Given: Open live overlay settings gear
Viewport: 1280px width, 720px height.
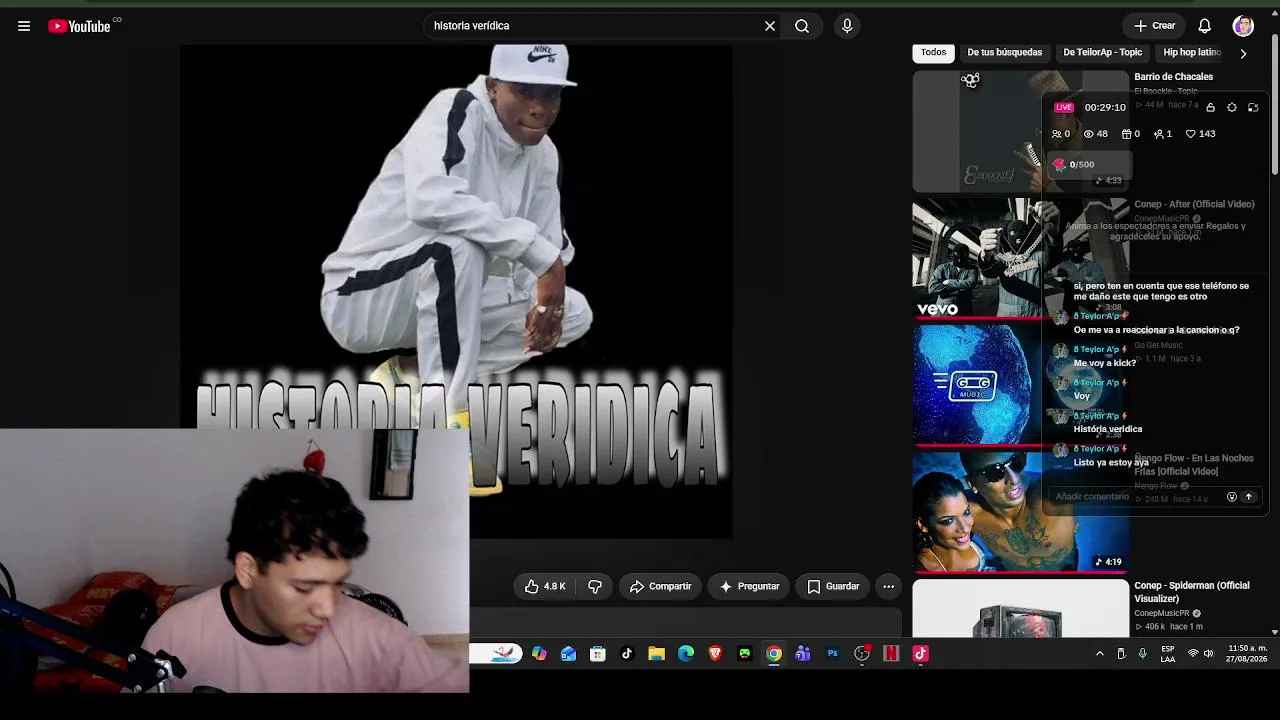Looking at the screenshot, I should point(1232,107).
